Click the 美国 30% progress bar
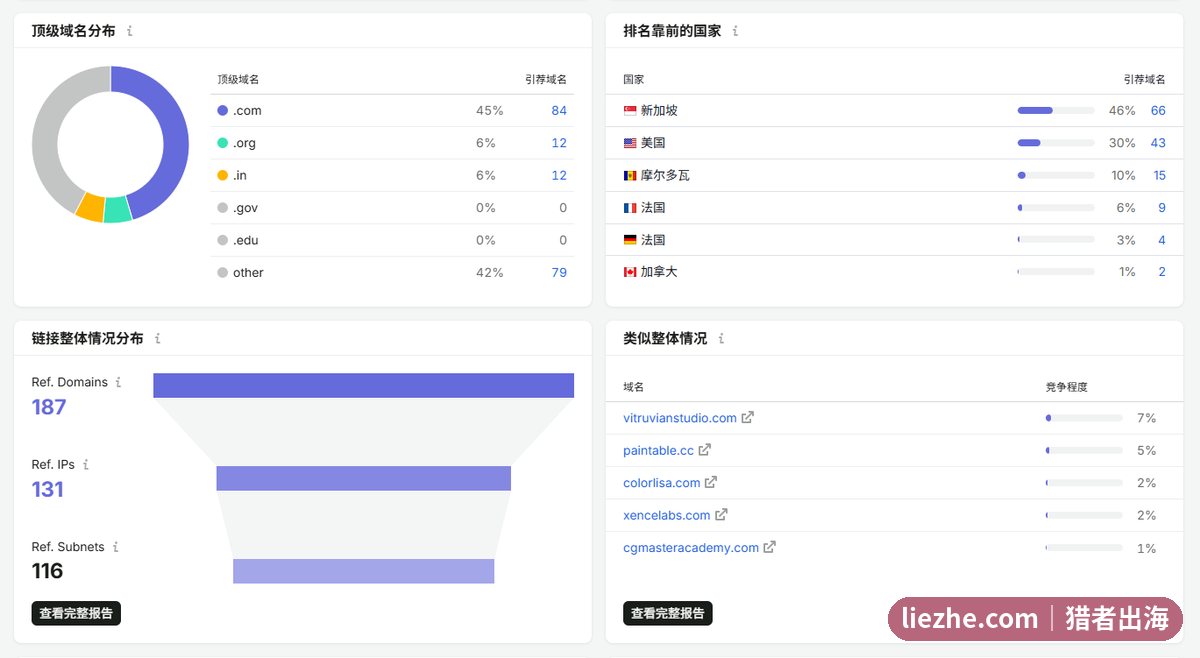1200x658 pixels. pyautogui.click(x=1056, y=143)
